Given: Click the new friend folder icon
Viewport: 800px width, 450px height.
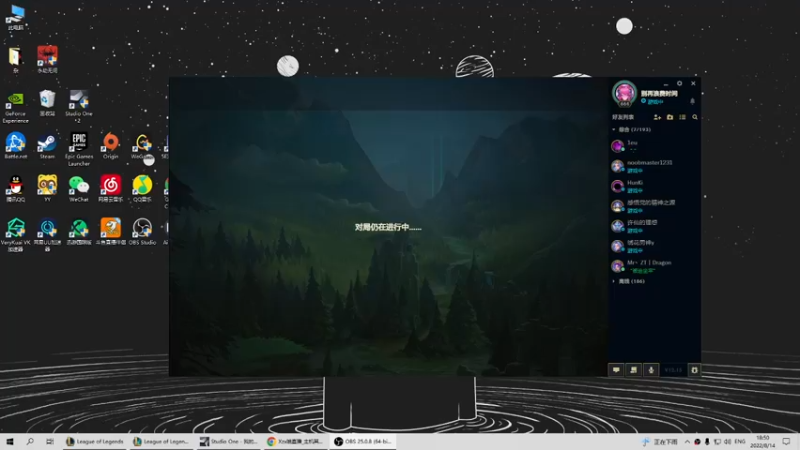Looking at the screenshot, I should (670, 117).
